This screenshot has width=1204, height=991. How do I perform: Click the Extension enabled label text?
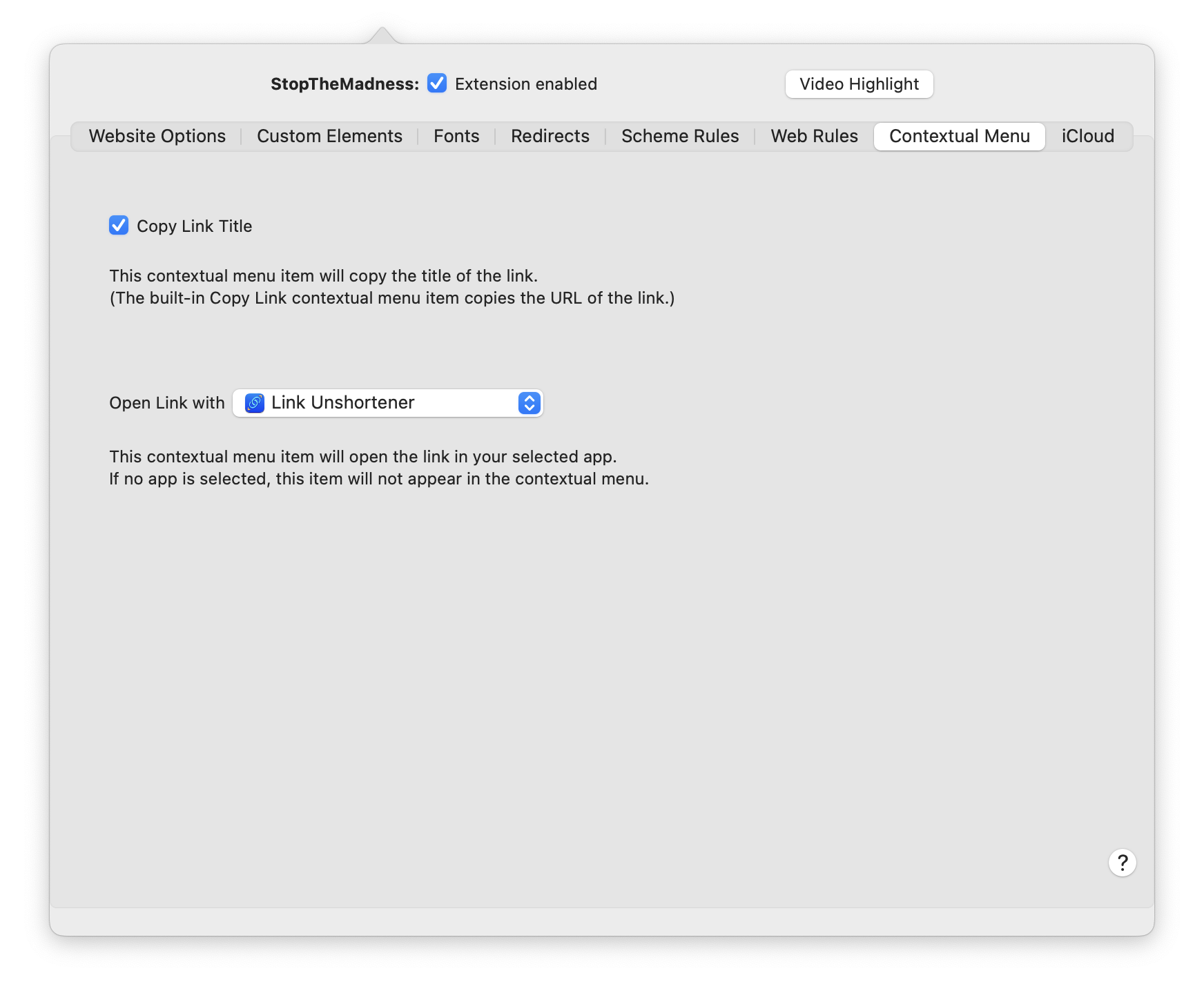(x=526, y=84)
